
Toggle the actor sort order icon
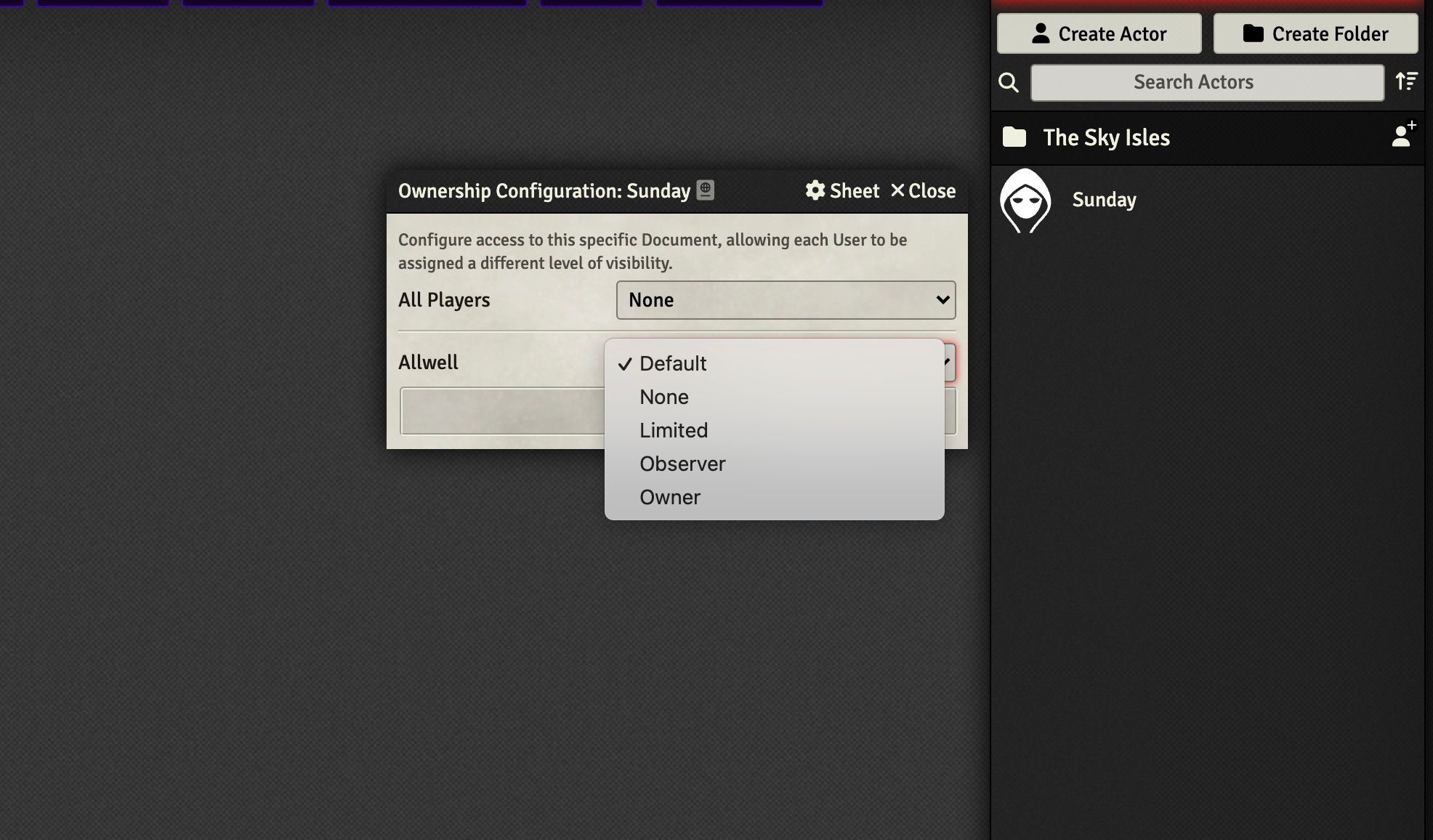coord(1407,81)
